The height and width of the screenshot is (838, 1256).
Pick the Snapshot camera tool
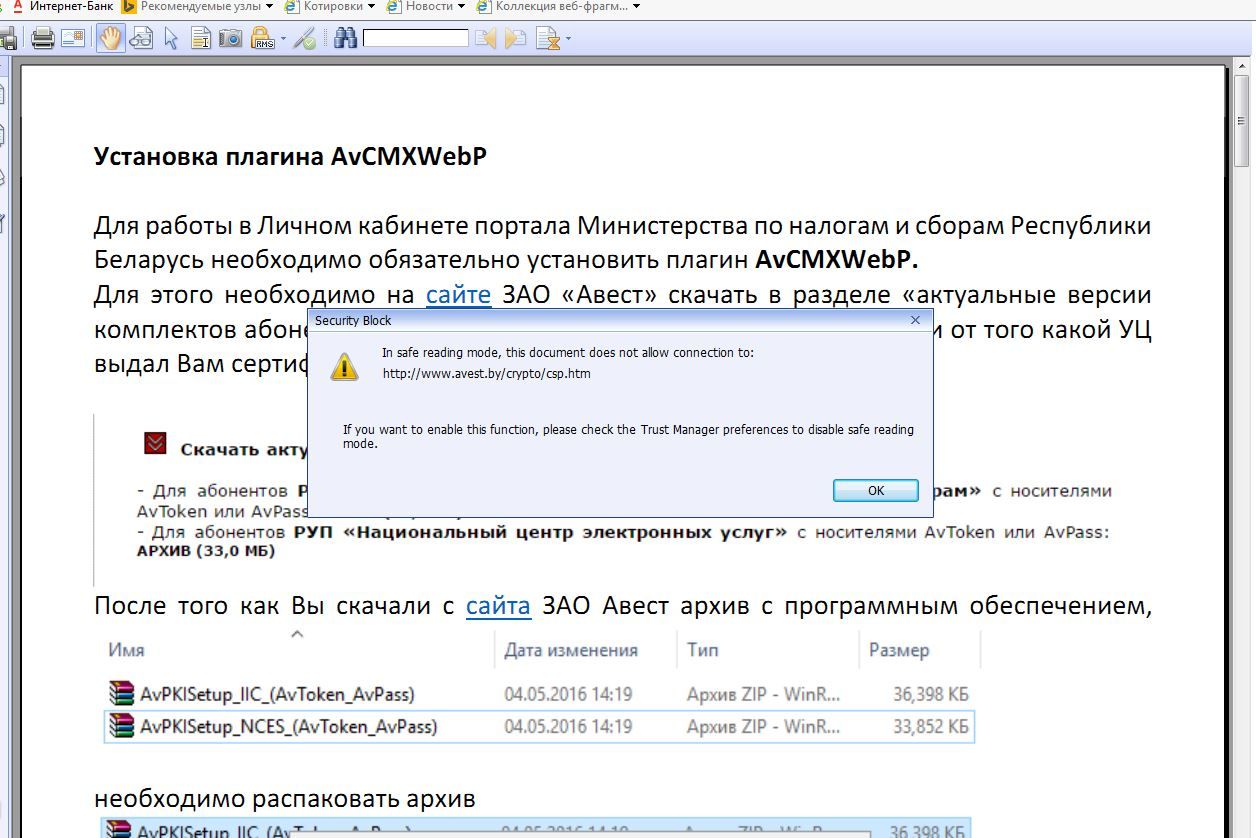tap(231, 39)
